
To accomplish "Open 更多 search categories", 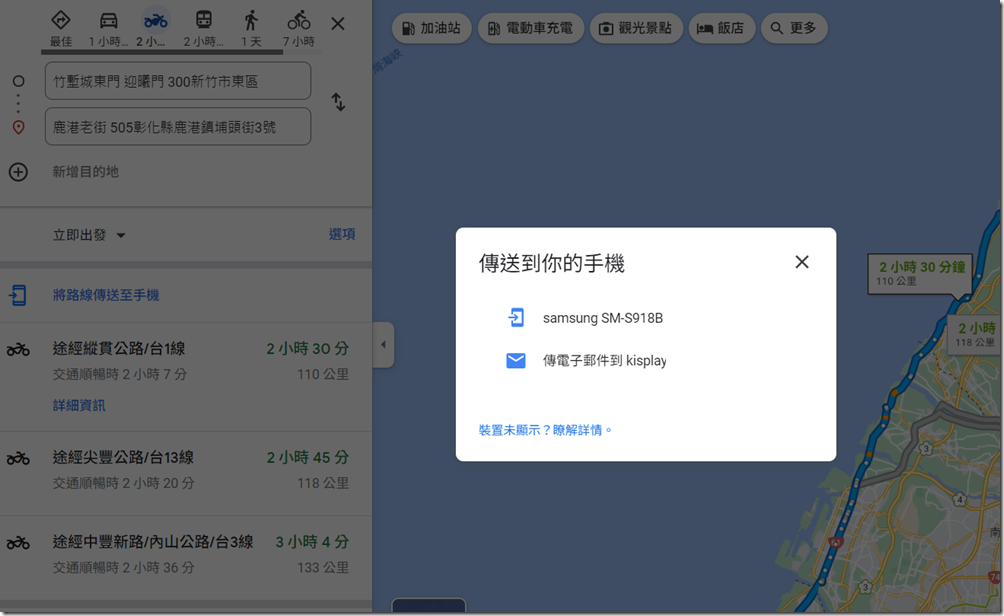I will pos(794,28).
